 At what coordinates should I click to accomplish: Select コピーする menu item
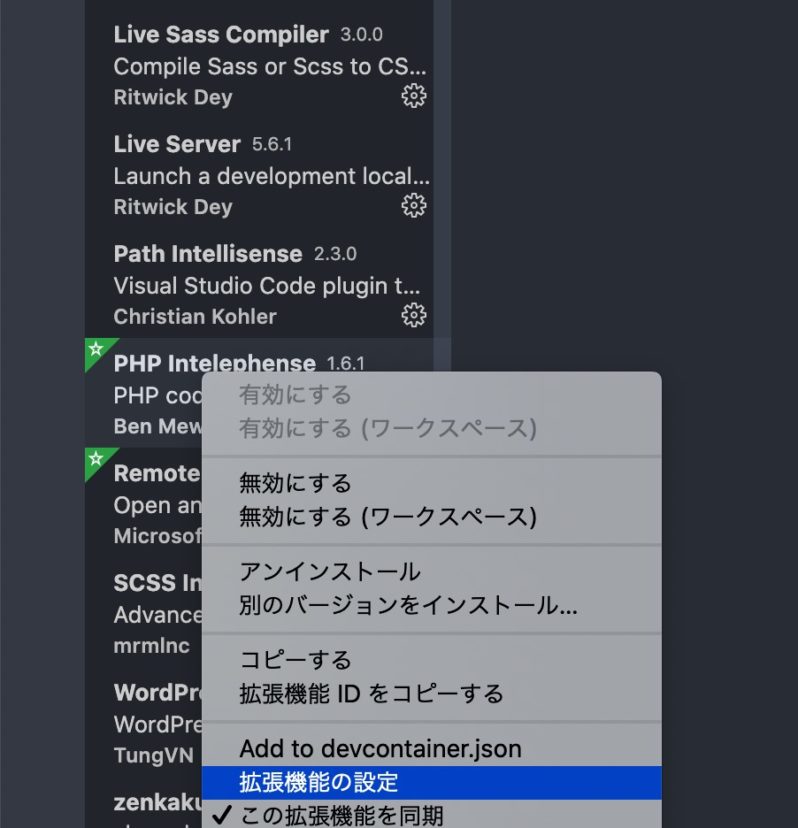tap(296, 660)
